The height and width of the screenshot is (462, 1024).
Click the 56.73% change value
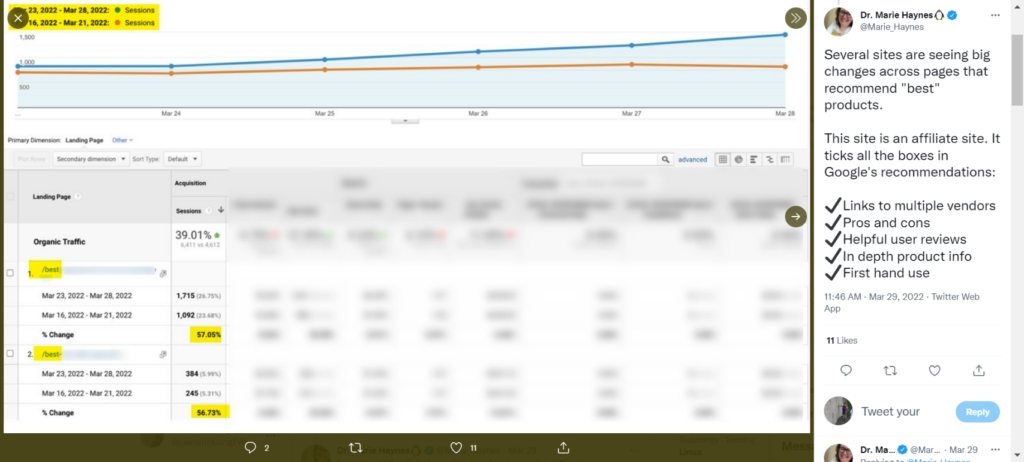click(210, 412)
